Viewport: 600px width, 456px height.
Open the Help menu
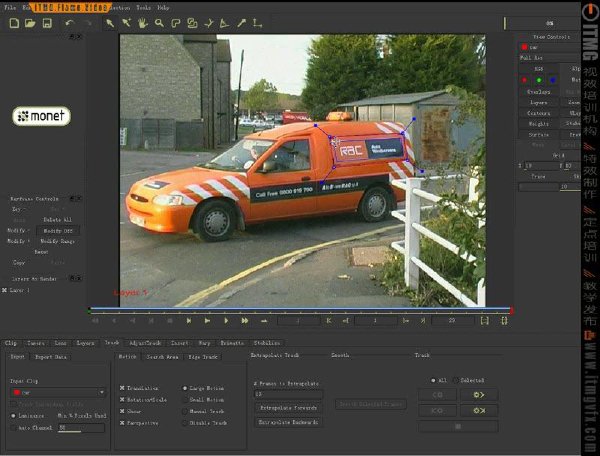[x=163, y=7]
